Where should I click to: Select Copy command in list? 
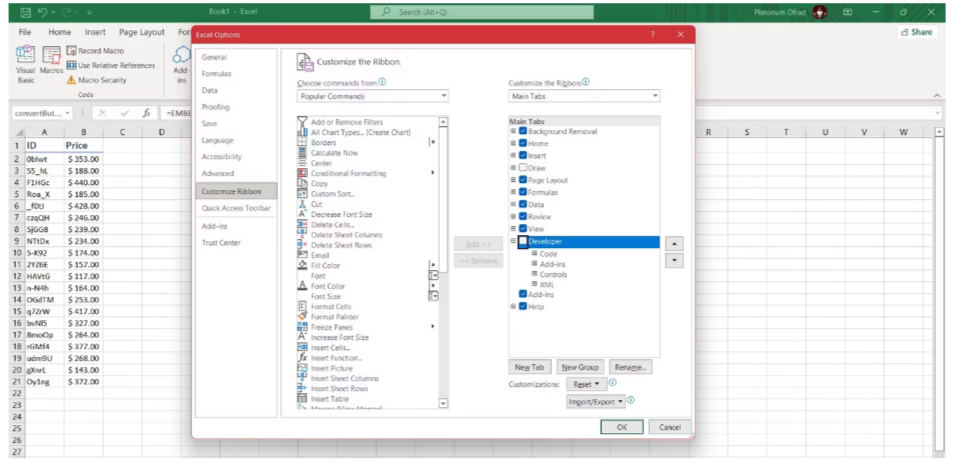[319, 183]
